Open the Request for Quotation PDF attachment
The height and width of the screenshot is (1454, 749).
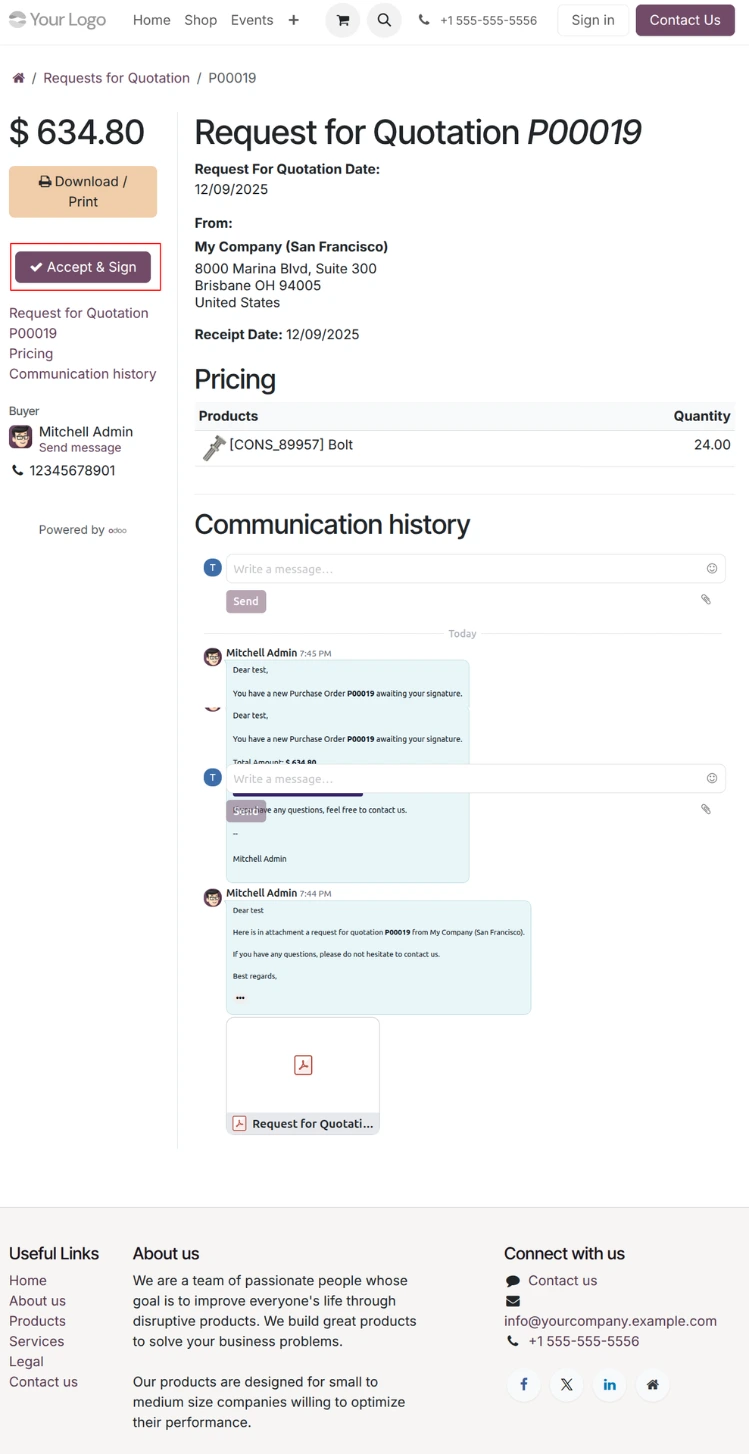tap(303, 1075)
